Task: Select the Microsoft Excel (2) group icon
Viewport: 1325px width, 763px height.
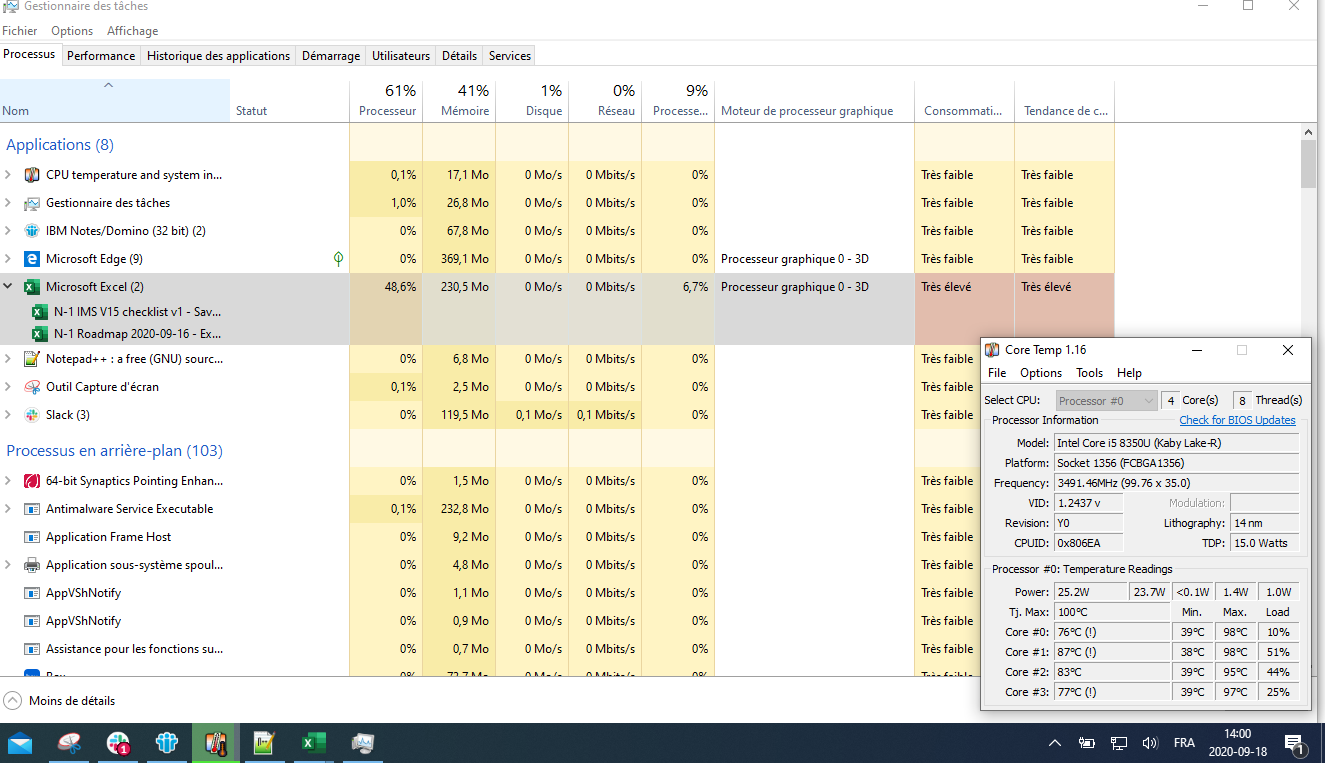Action: [x=31, y=287]
